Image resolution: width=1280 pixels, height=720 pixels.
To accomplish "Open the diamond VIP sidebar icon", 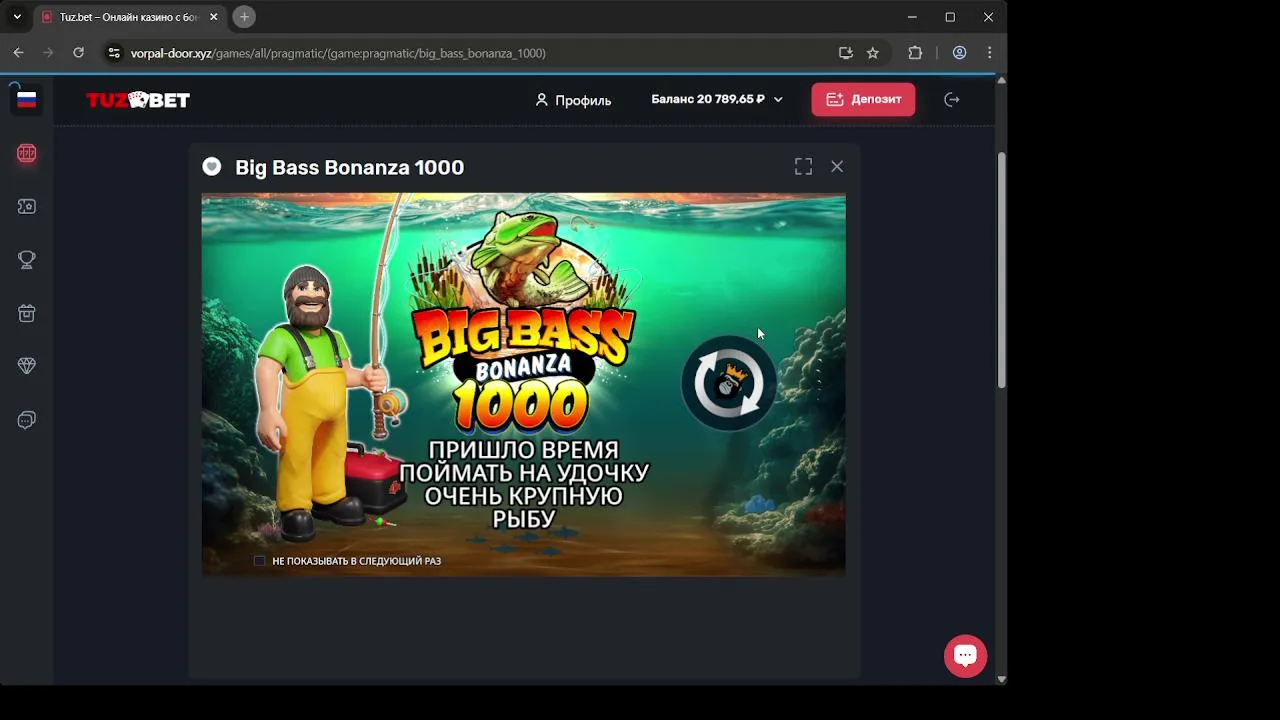I will pyautogui.click(x=27, y=366).
